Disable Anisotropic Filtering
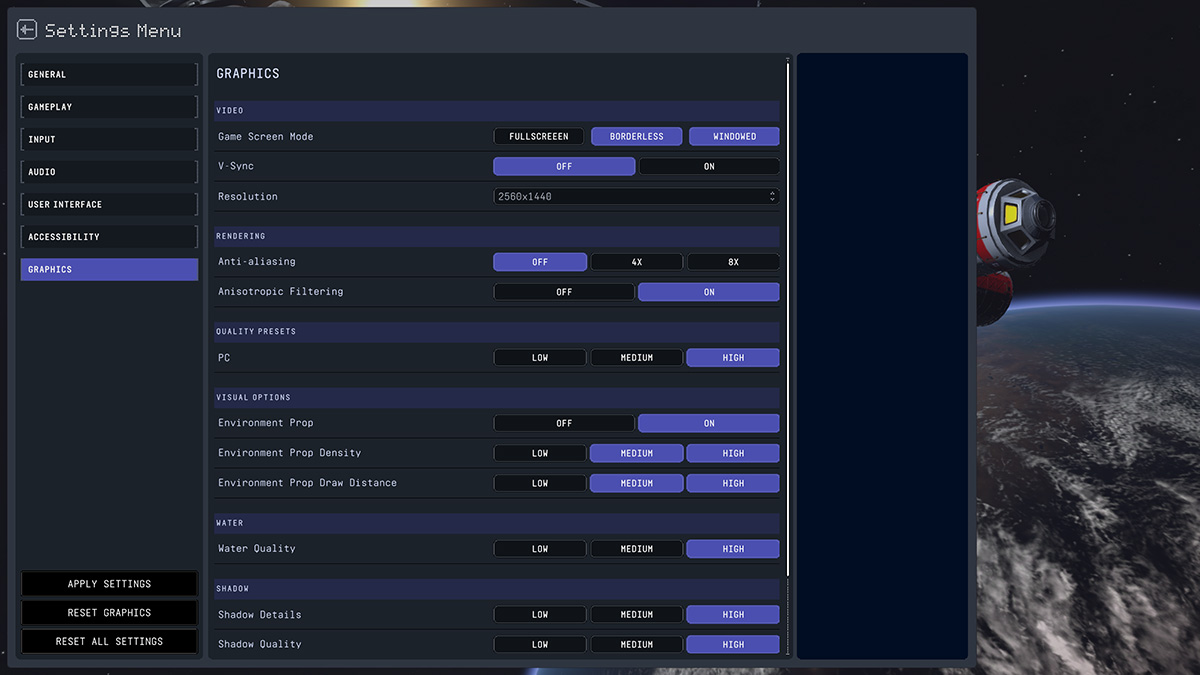This screenshot has height=675, width=1200. 564,292
